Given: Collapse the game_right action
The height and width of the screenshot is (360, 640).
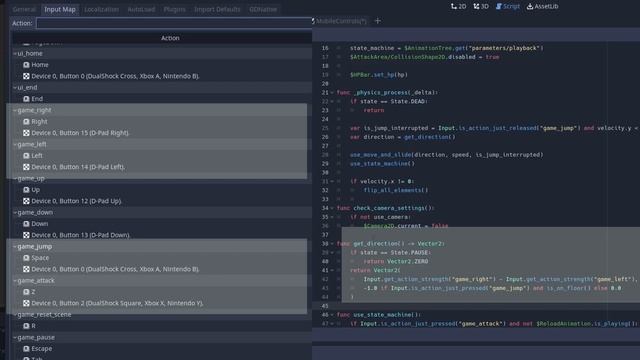Looking at the screenshot, I should (x=15, y=110).
